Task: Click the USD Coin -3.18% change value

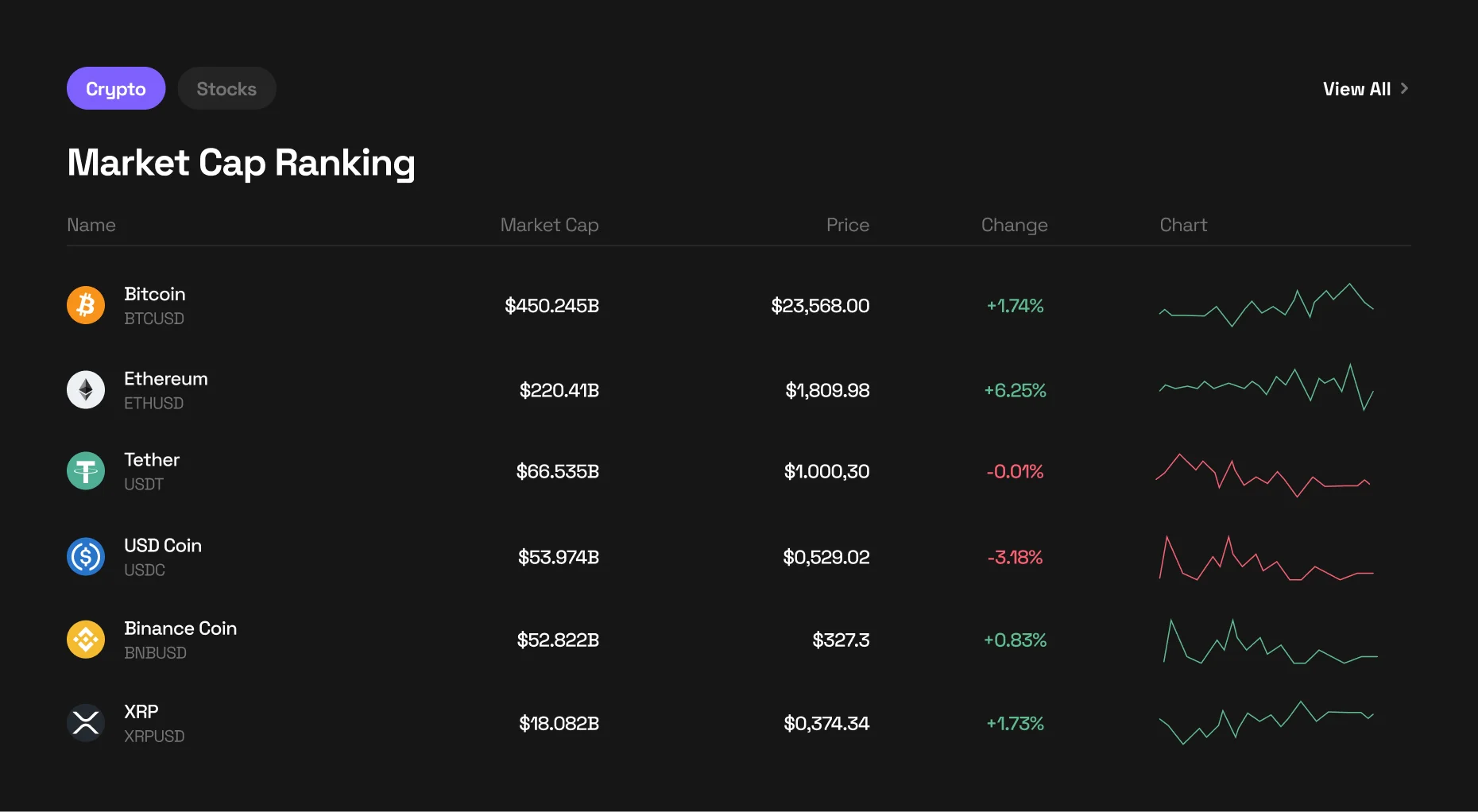Action: 1015,557
